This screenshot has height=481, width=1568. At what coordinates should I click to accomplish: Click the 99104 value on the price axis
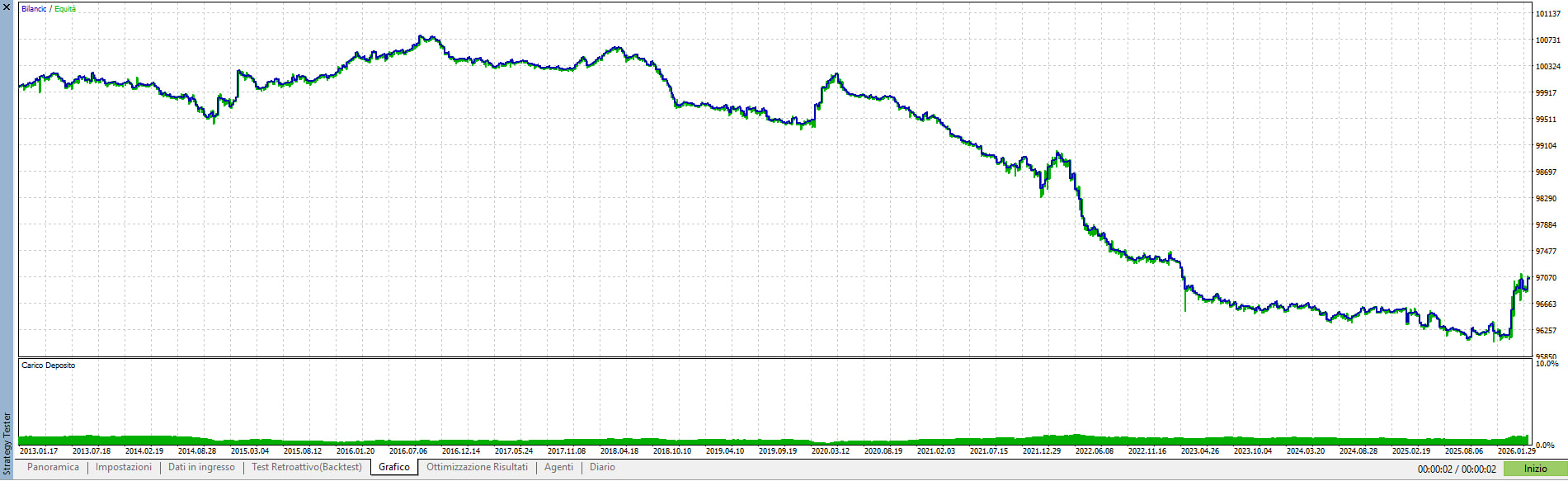[1546, 146]
